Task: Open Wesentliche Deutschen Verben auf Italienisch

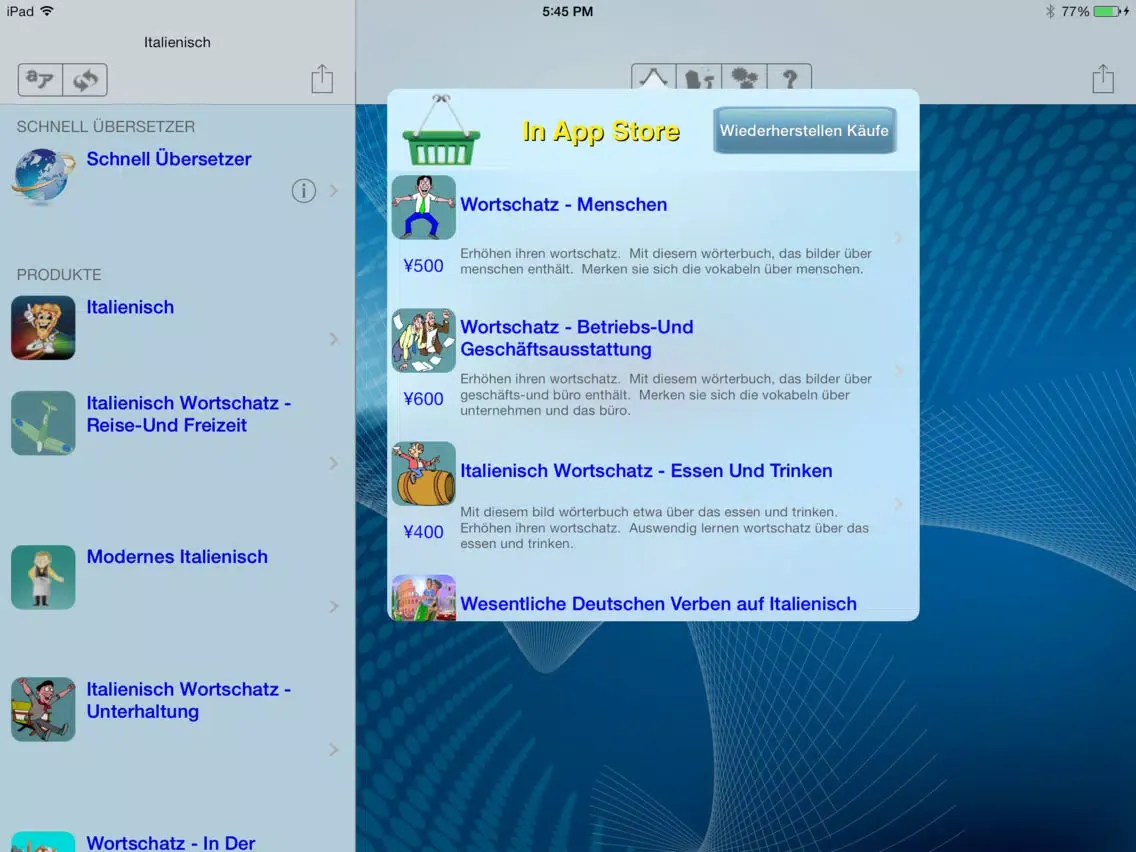Action: pyautogui.click(x=659, y=604)
